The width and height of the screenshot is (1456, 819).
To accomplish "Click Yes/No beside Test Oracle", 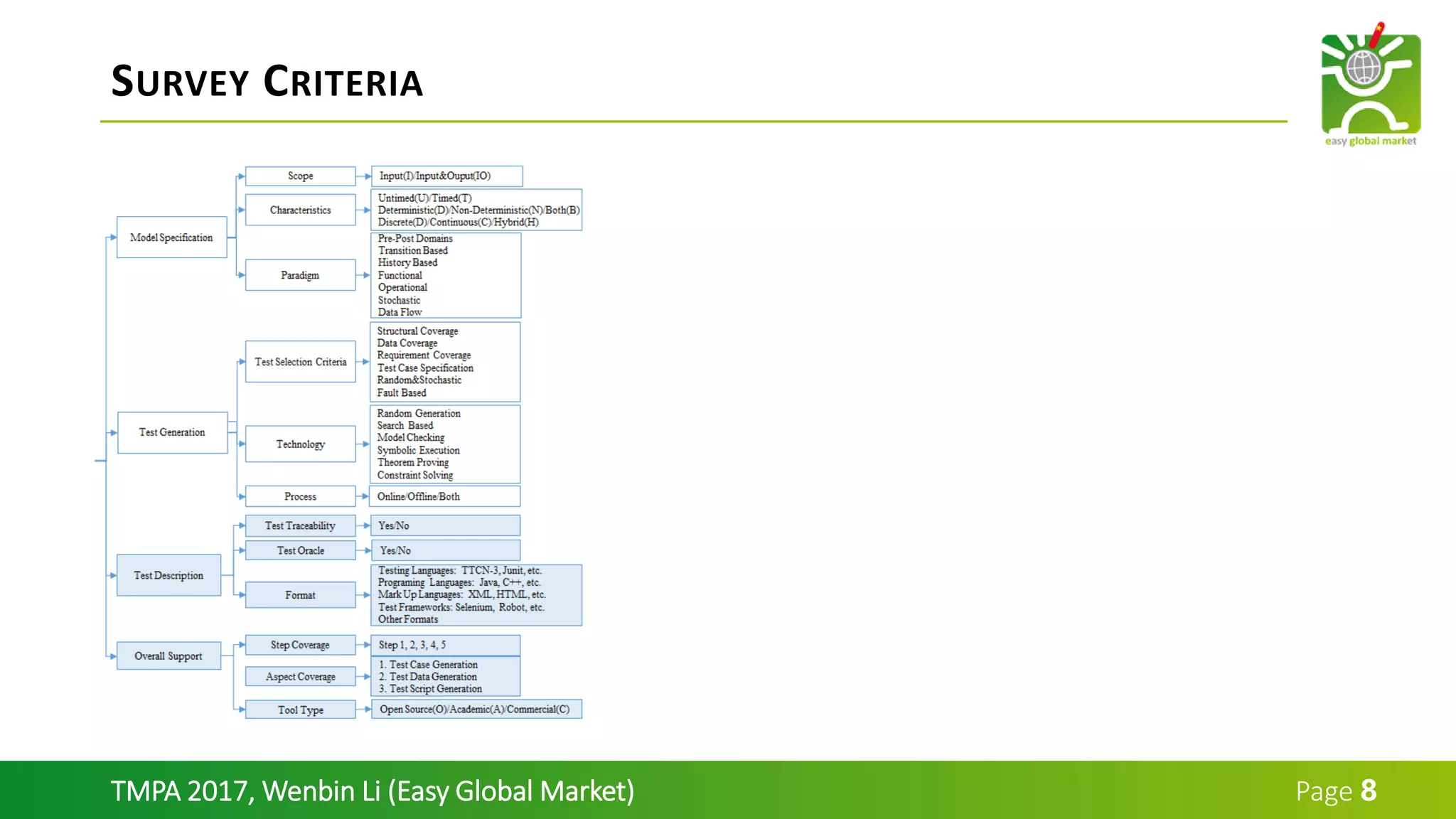I will coord(446,550).
